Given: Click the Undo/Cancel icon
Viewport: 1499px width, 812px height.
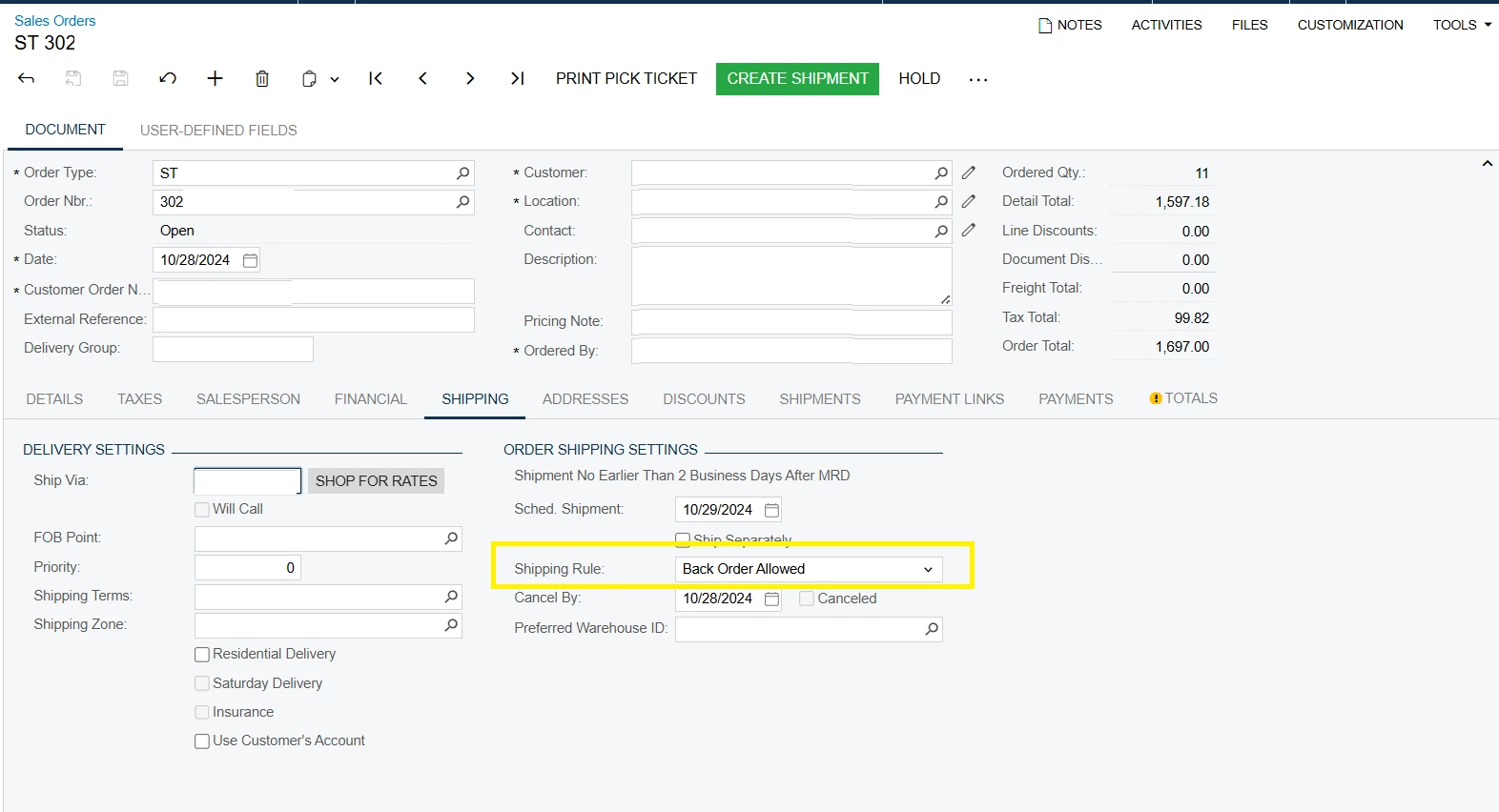Looking at the screenshot, I should 168,78.
